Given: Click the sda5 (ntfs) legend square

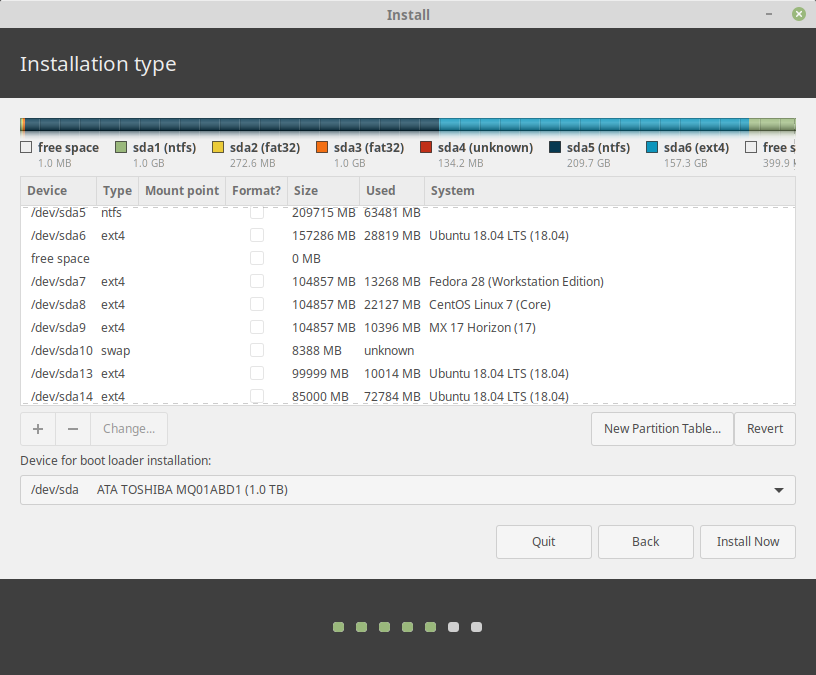Looking at the screenshot, I should tap(553, 146).
